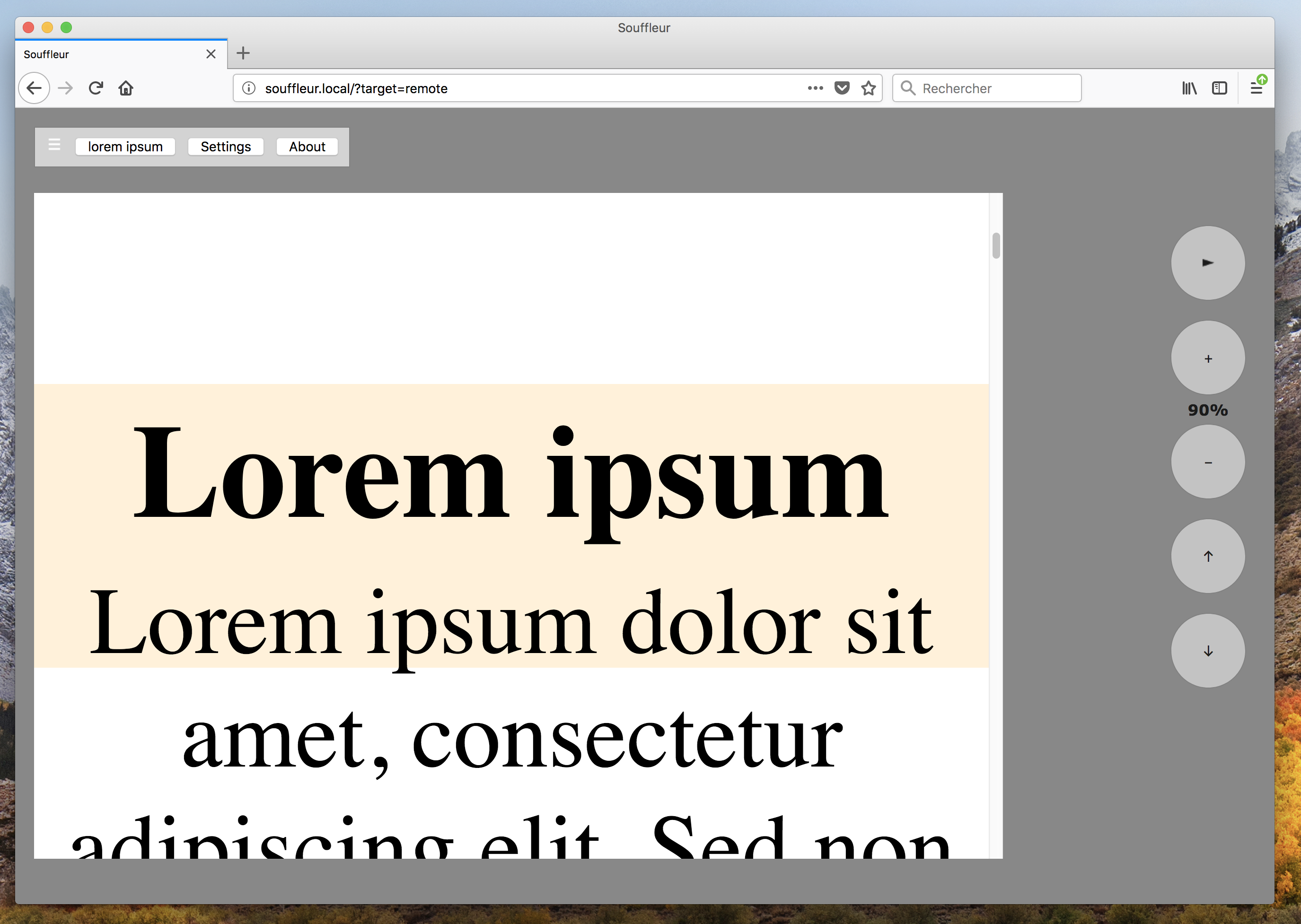Show site information in the address bar

(x=249, y=88)
